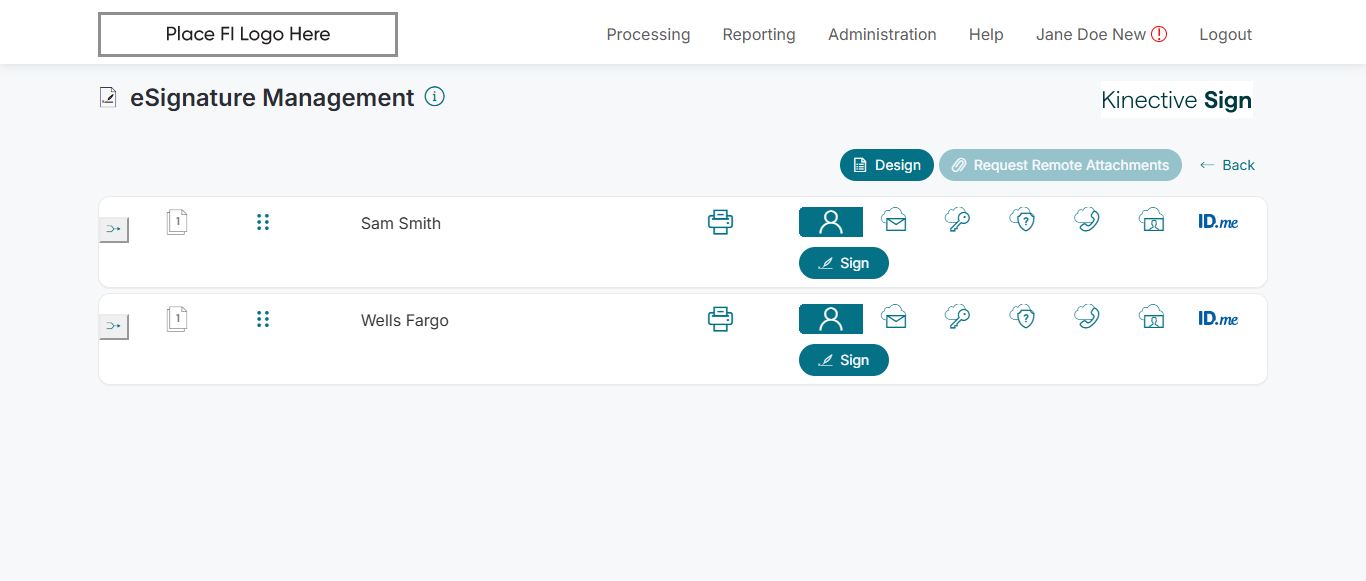Viewport: 1366px width, 581px height.
Task: Open the Jane Doe New user menu
Action: click(x=1101, y=34)
